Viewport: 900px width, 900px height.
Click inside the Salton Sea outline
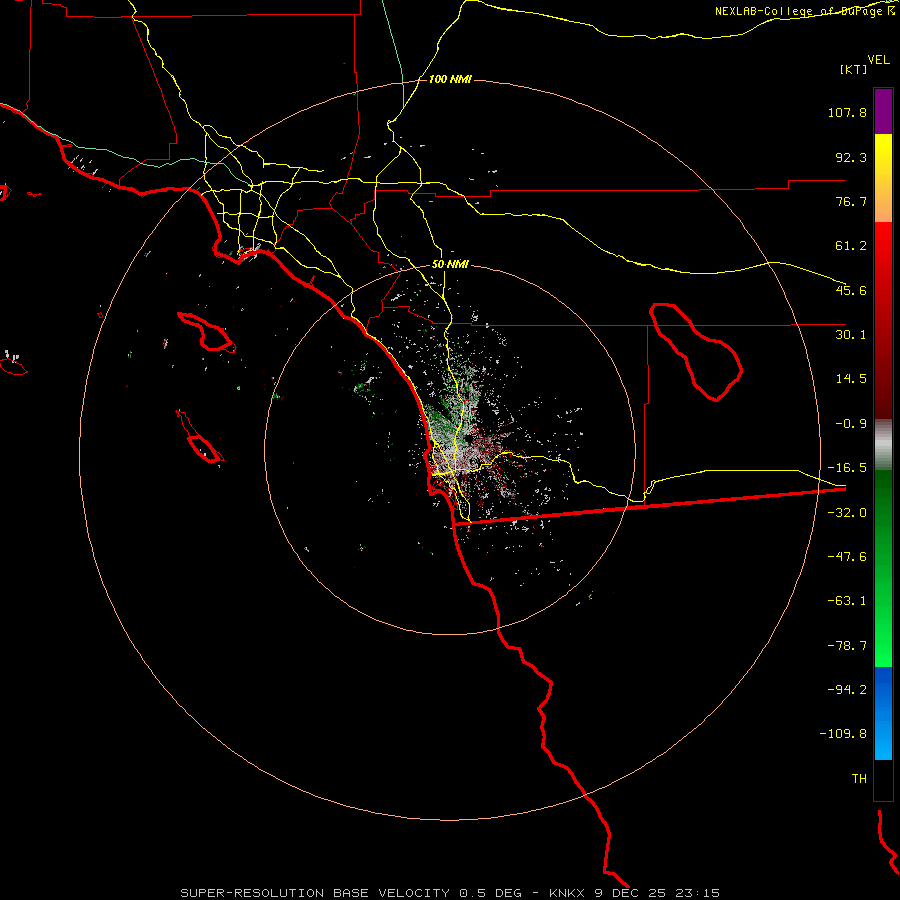[x=703, y=359]
